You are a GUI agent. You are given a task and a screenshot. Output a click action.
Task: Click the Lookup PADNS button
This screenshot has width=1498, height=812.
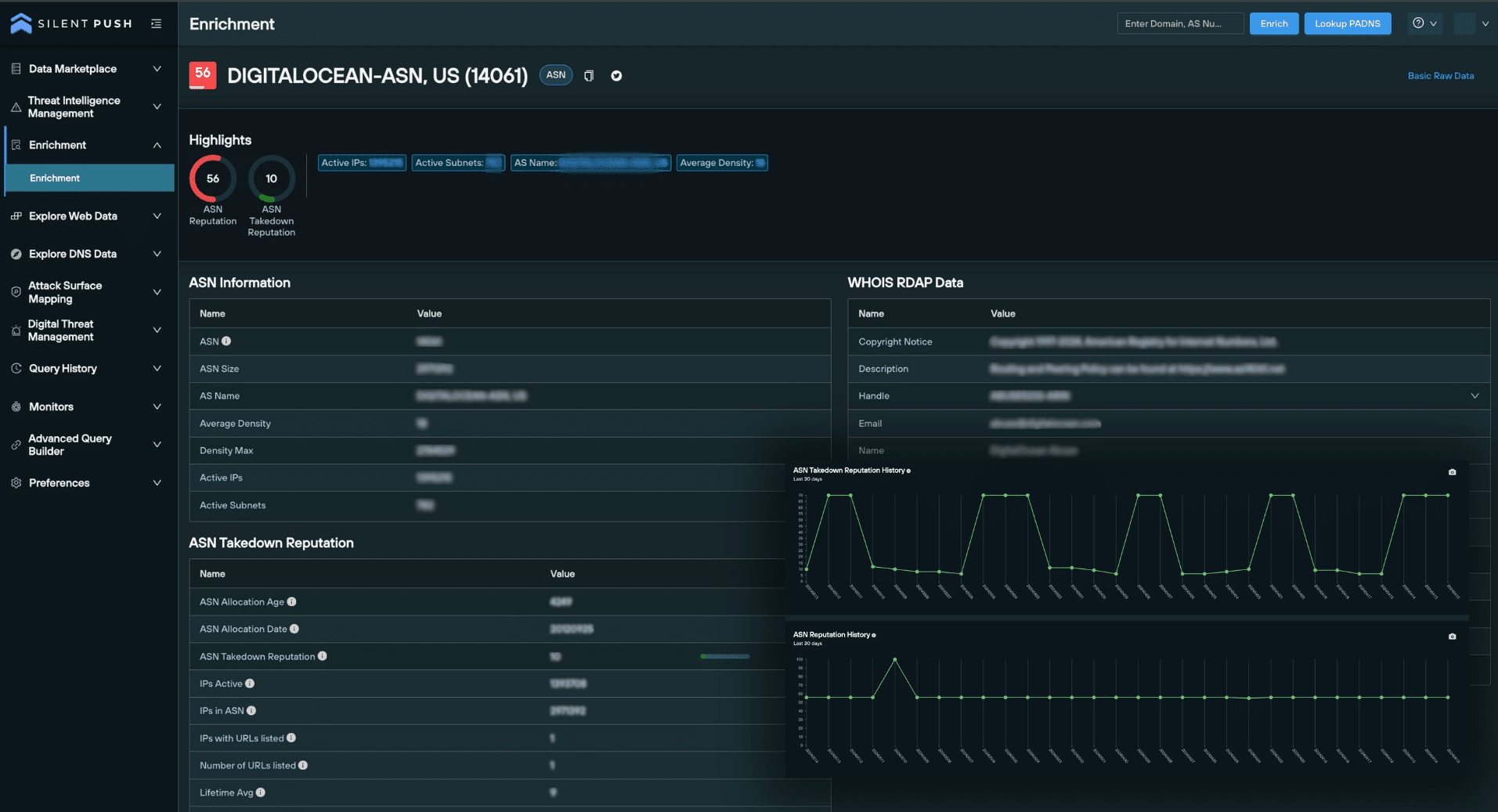[x=1348, y=23]
